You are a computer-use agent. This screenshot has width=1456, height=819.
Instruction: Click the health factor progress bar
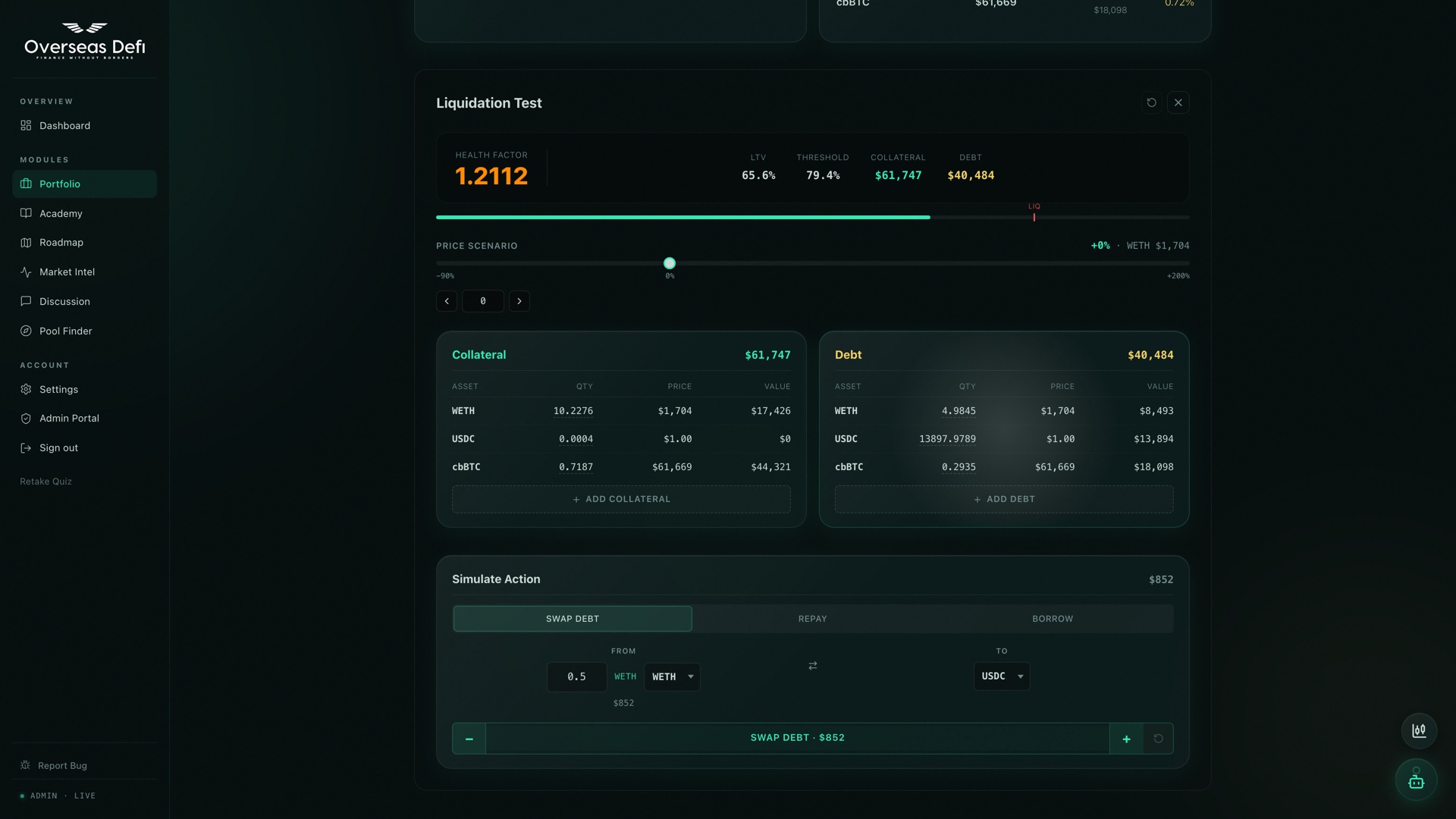(x=812, y=218)
